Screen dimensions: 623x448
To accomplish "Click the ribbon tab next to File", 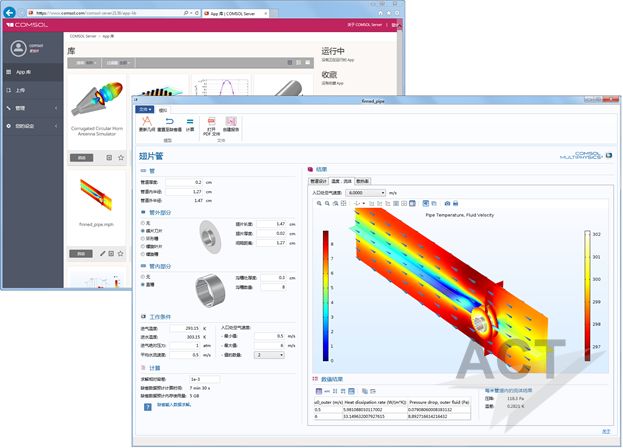I will click(x=163, y=110).
